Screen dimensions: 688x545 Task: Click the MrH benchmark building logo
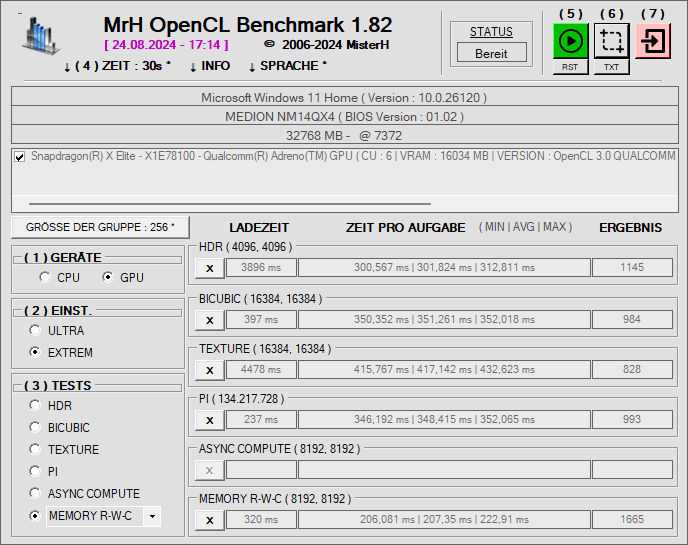pos(40,36)
